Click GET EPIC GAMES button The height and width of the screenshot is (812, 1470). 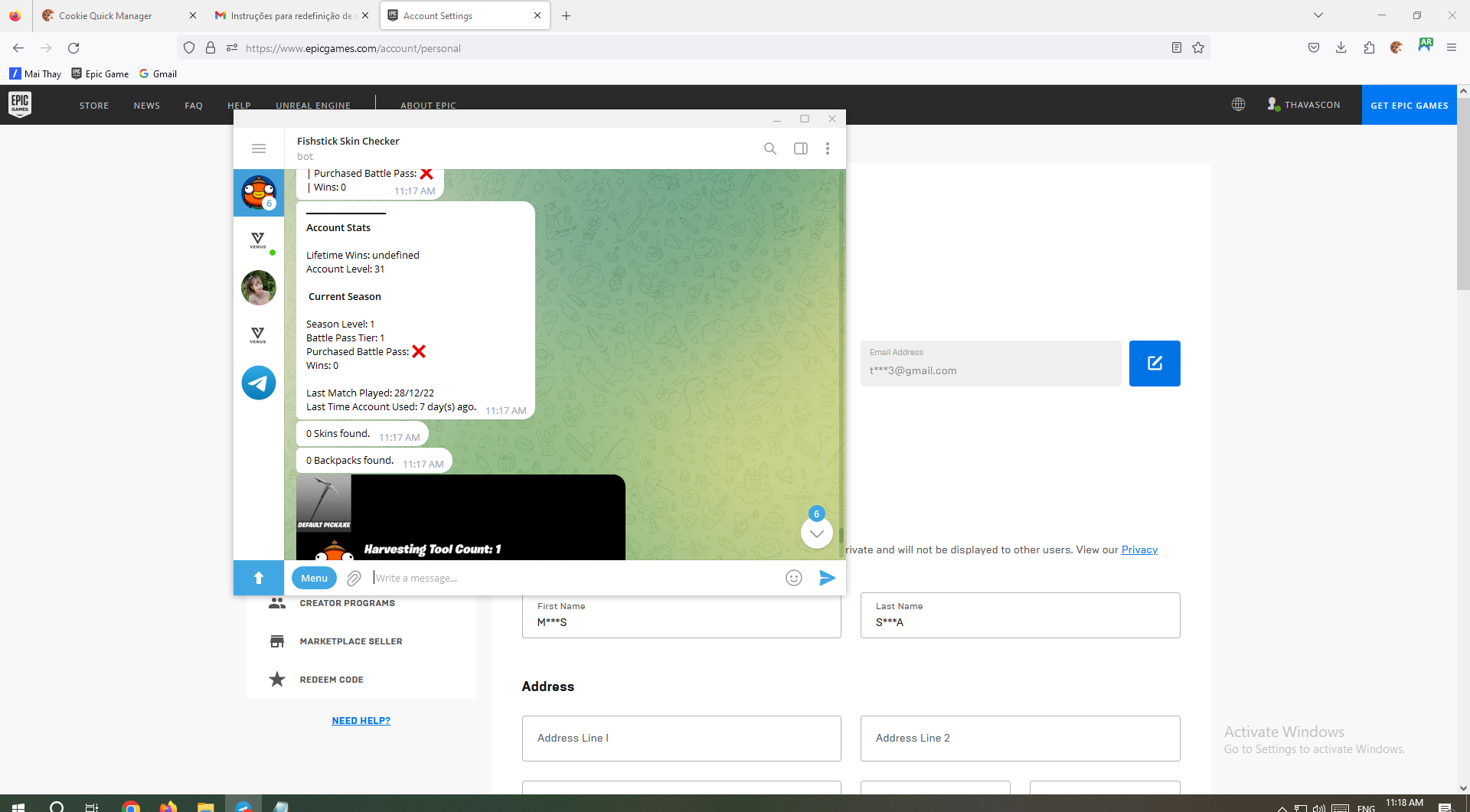(x=1409, y=105)
